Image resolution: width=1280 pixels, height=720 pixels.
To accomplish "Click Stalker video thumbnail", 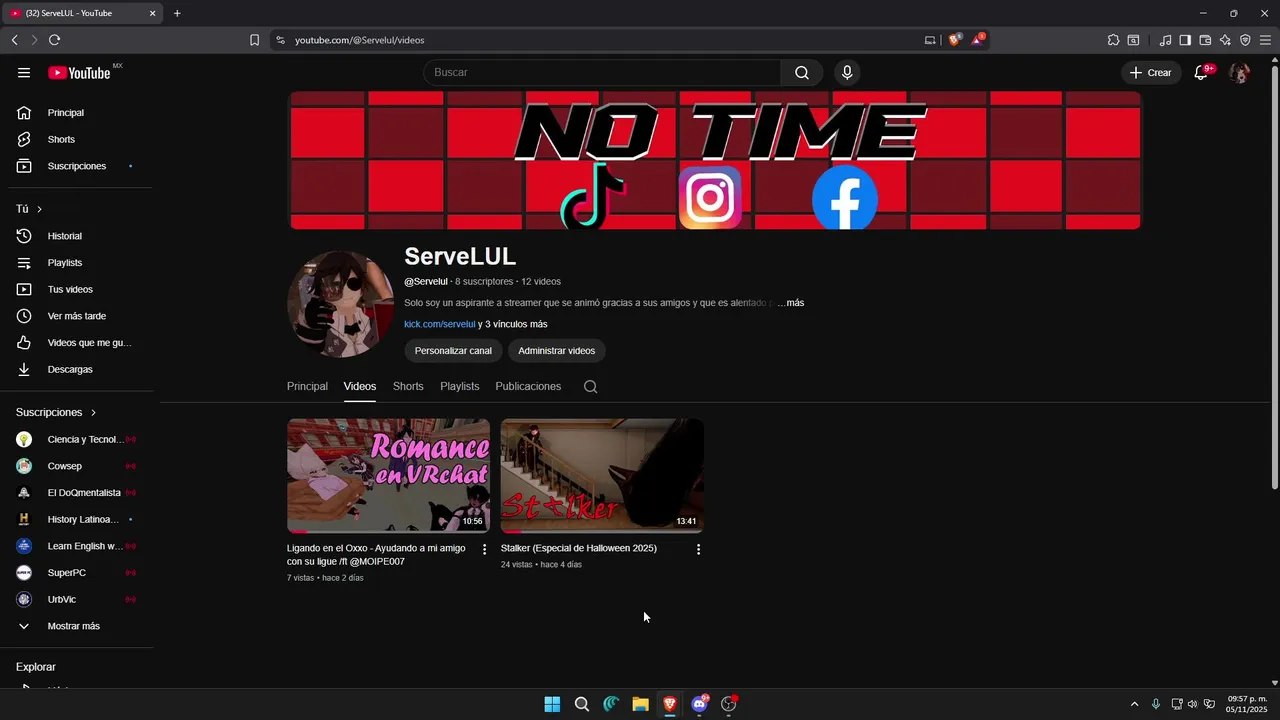I will [x=602, y=476].
